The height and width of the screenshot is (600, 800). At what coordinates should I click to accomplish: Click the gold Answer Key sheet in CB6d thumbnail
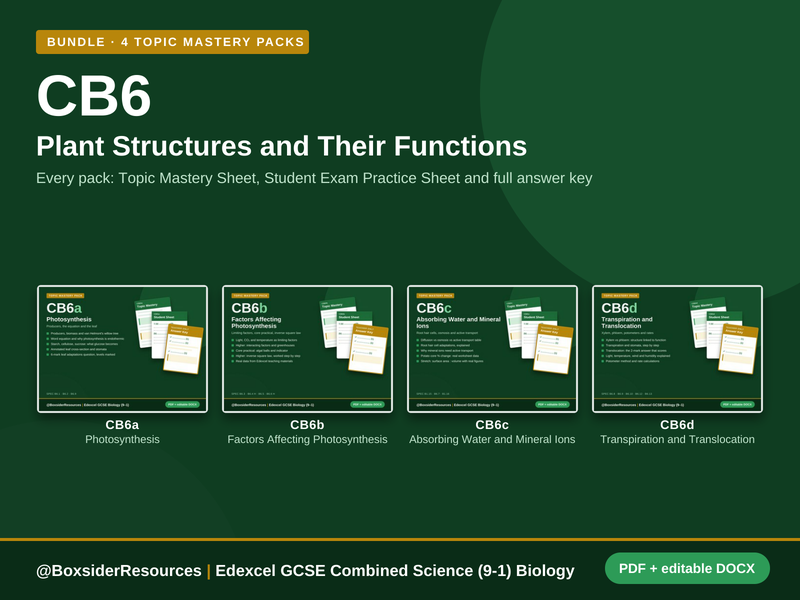tap(738, 349)
